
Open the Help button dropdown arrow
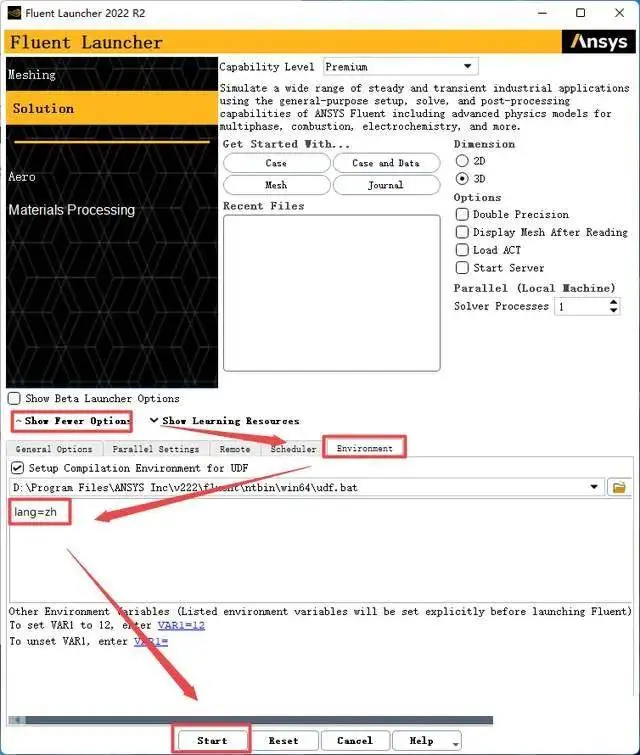455,744
